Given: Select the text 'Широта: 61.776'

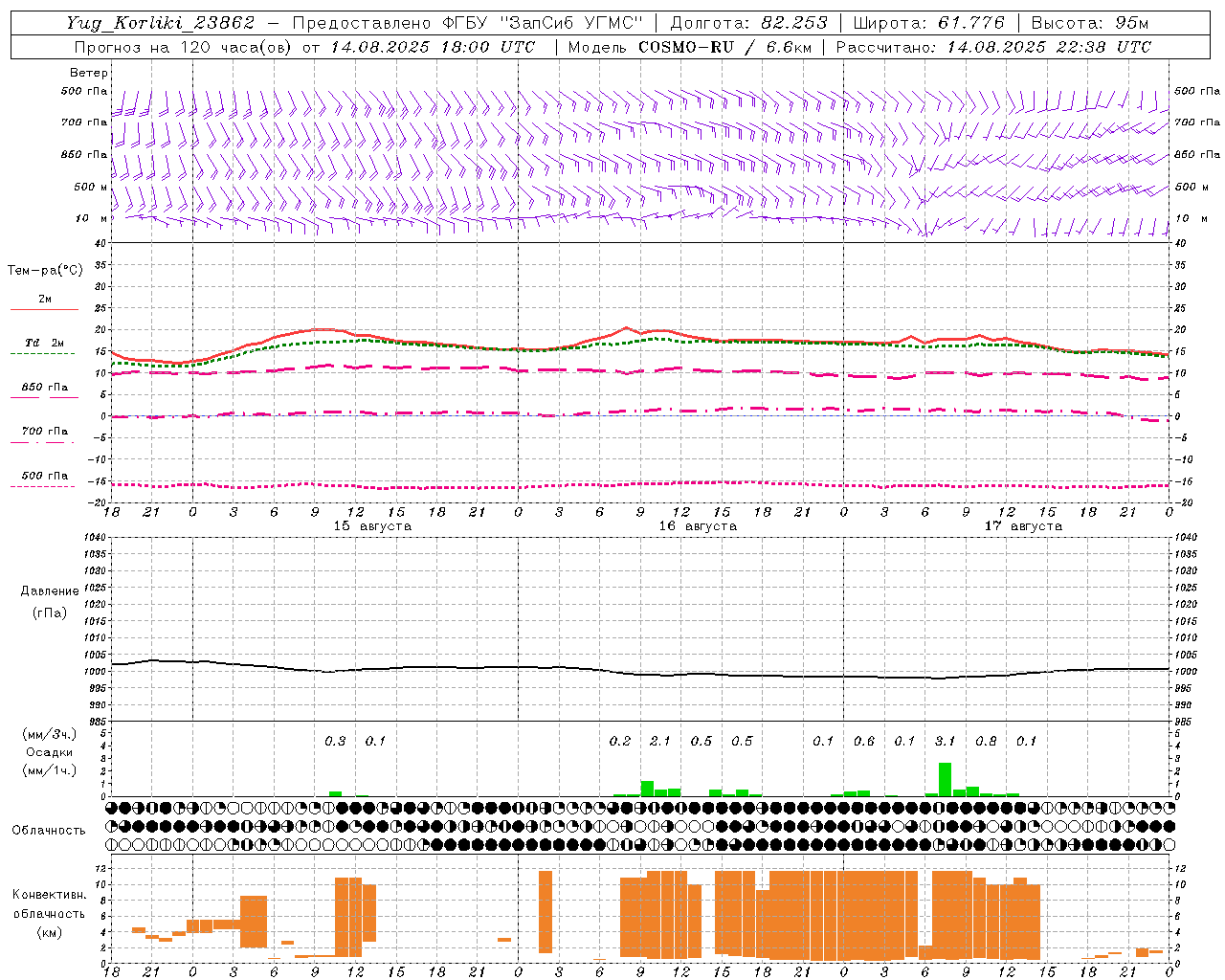Looking at the screenshot, I should [x=928, y=23].
